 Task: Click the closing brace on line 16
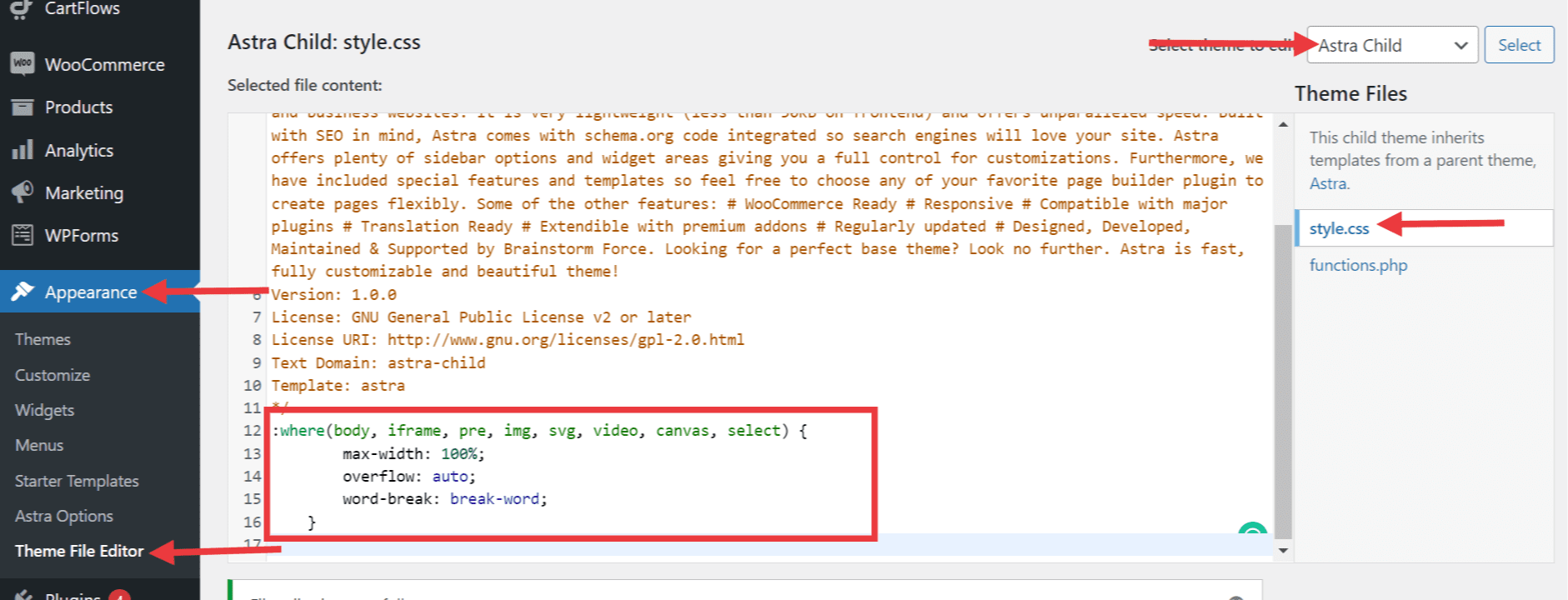[x=312, y=522]
